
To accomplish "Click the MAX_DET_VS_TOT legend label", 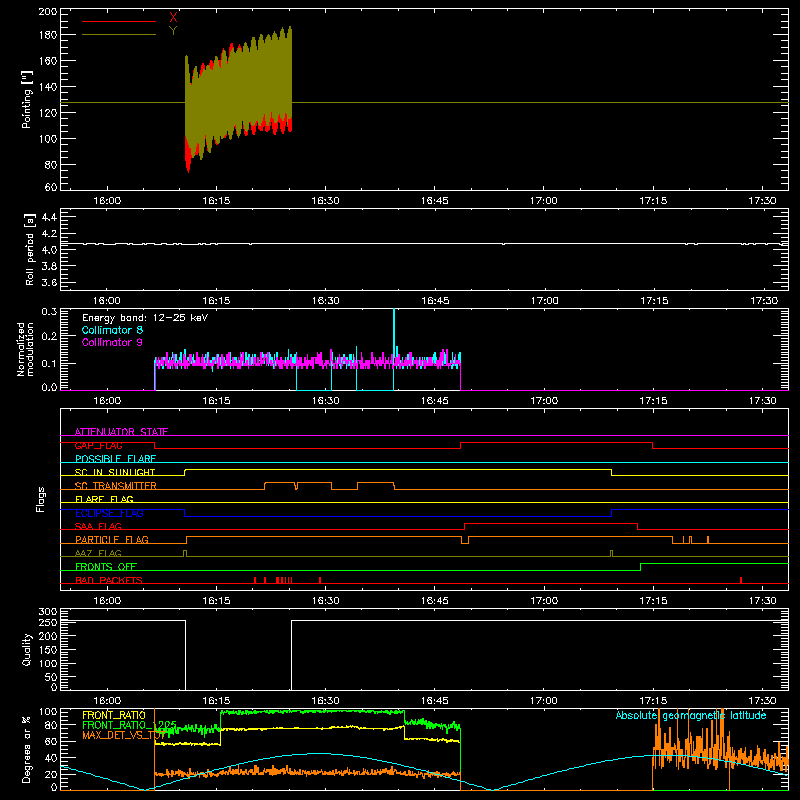I will (123, 735).
